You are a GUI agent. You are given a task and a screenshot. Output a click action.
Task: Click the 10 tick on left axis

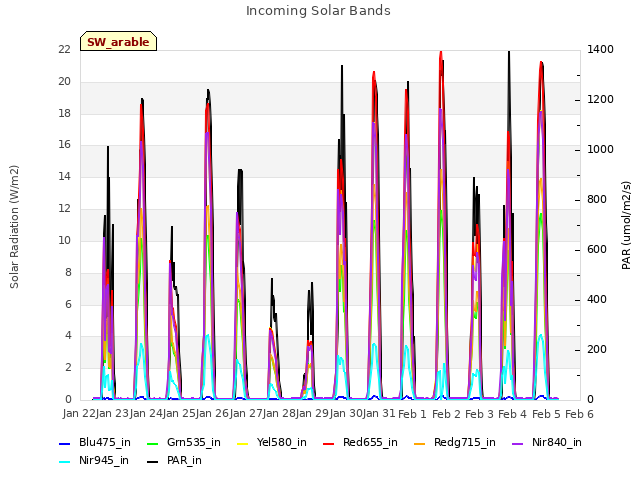tap(64, 240)
